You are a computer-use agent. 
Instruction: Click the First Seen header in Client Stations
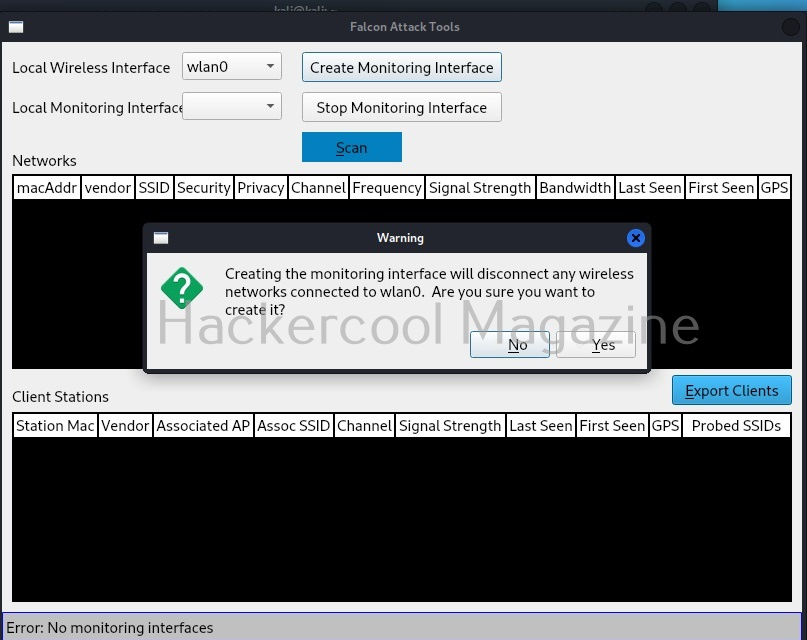[x=612, y=425]
